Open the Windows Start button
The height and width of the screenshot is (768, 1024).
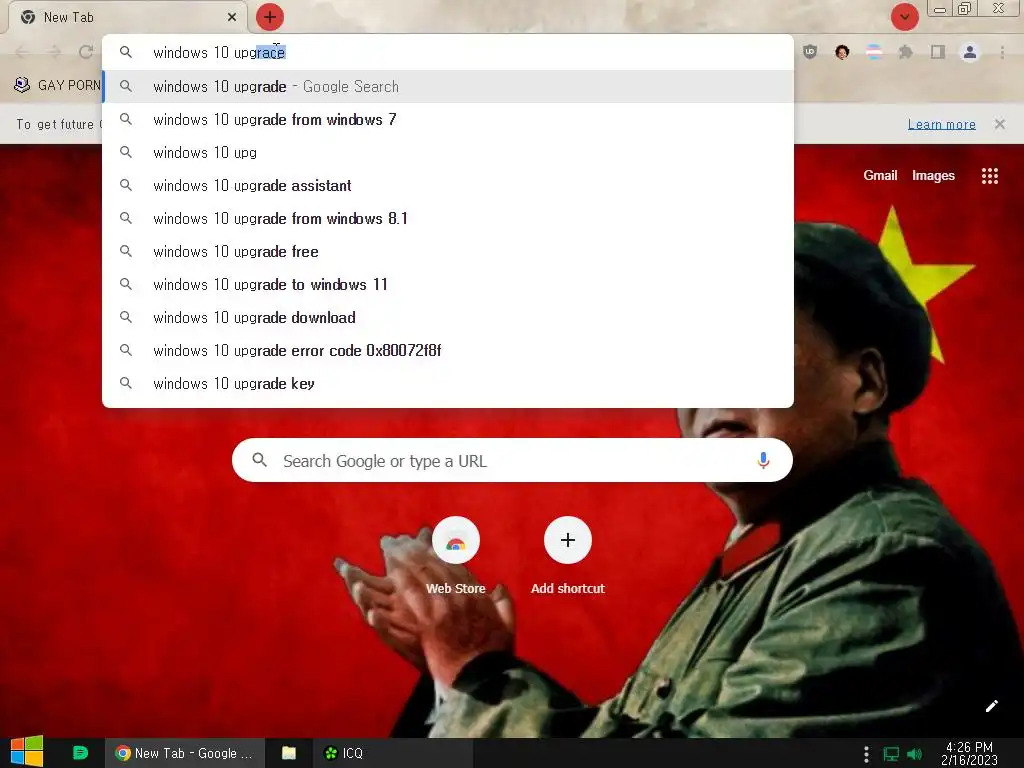[27, 752]
